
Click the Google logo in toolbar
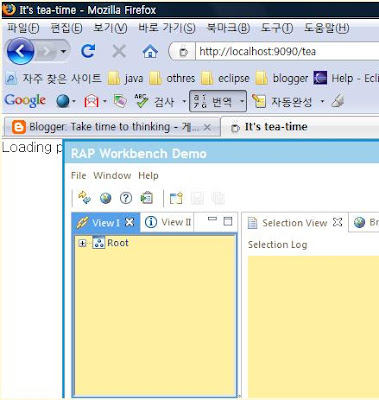point(25,101)
